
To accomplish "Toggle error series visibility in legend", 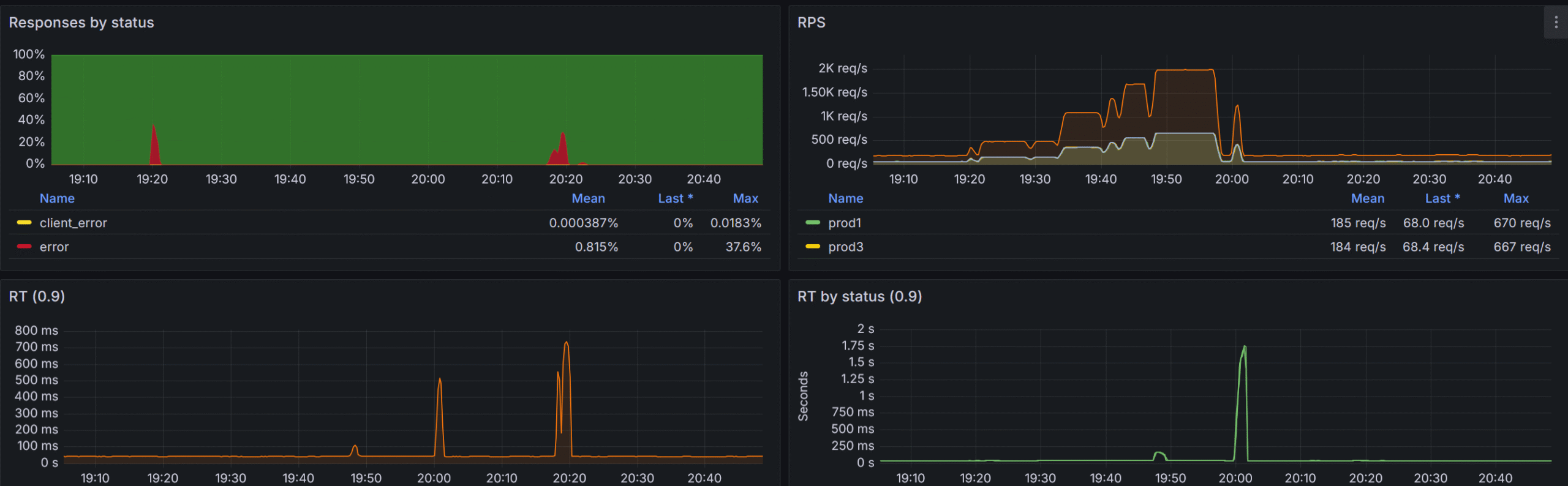I will click(54, 247).
